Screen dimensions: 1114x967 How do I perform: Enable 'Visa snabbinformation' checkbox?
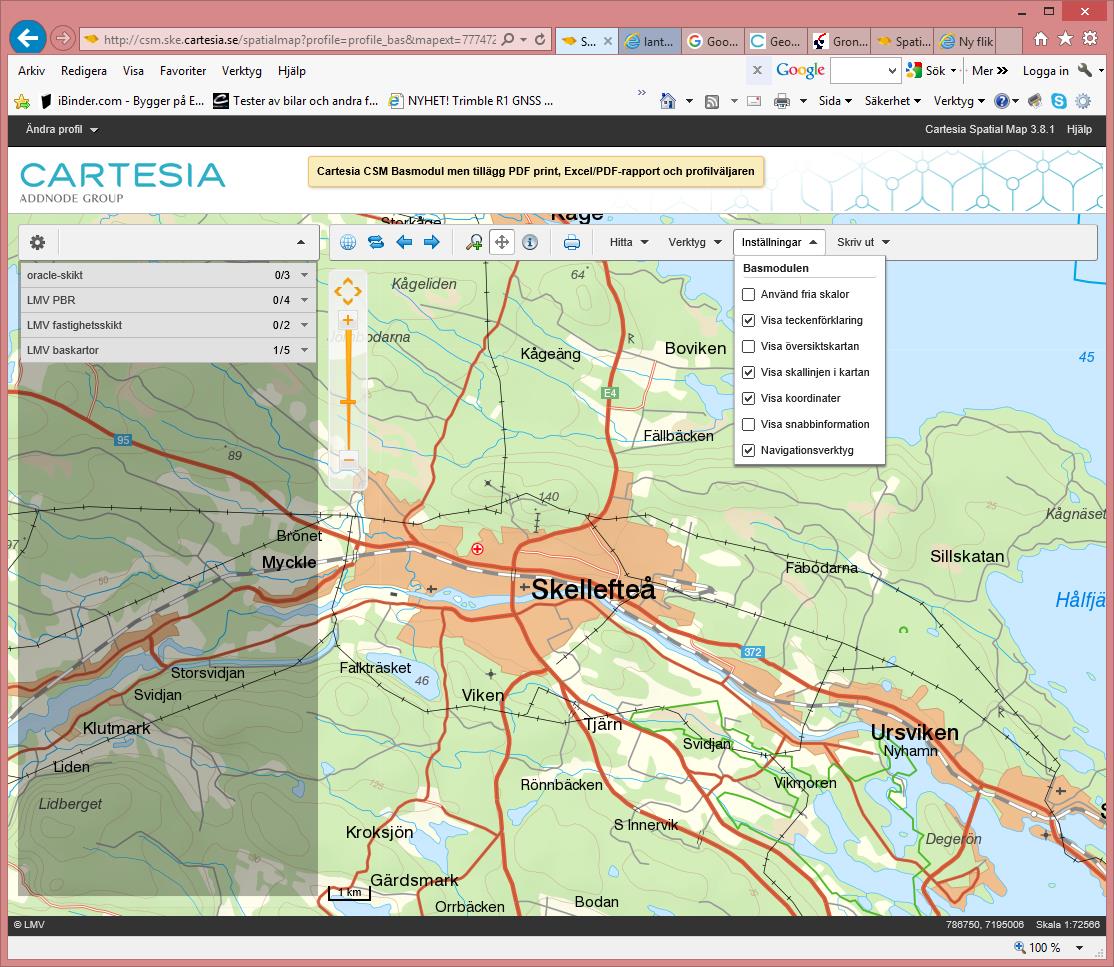tap(748, 424)
